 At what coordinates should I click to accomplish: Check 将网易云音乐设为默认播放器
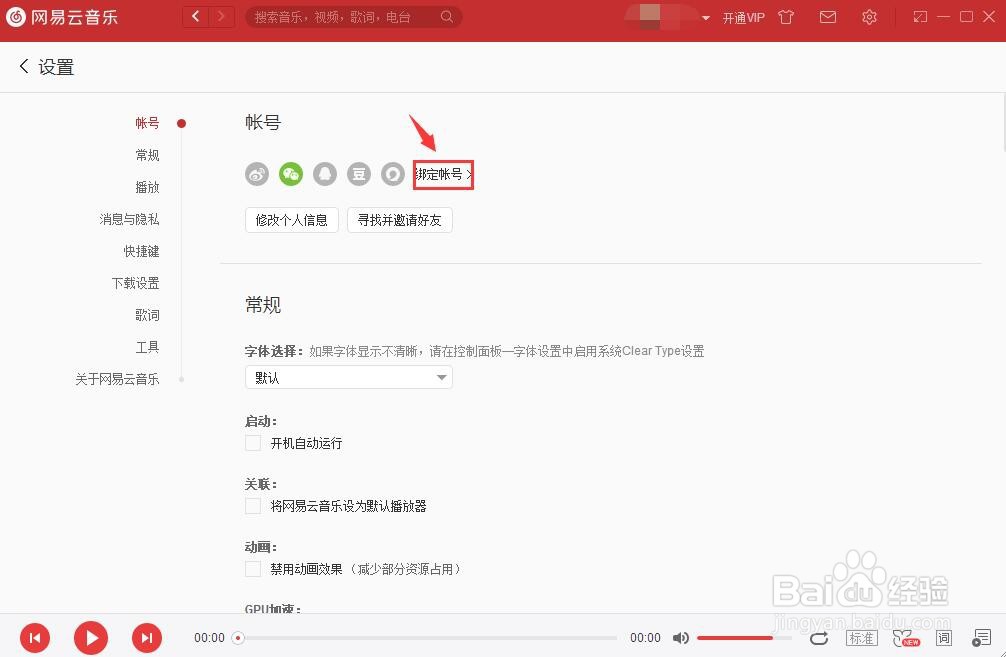click(x=253, y=506)
